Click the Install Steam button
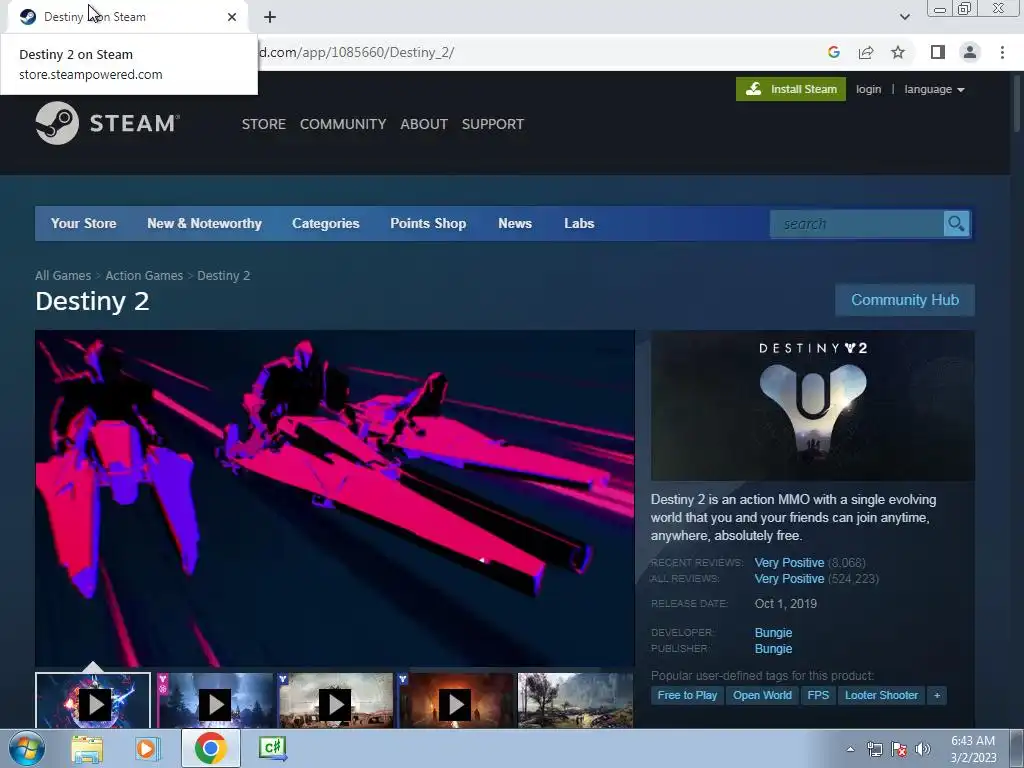Viewport: 1024px width, 768px height. click(791, 89)
